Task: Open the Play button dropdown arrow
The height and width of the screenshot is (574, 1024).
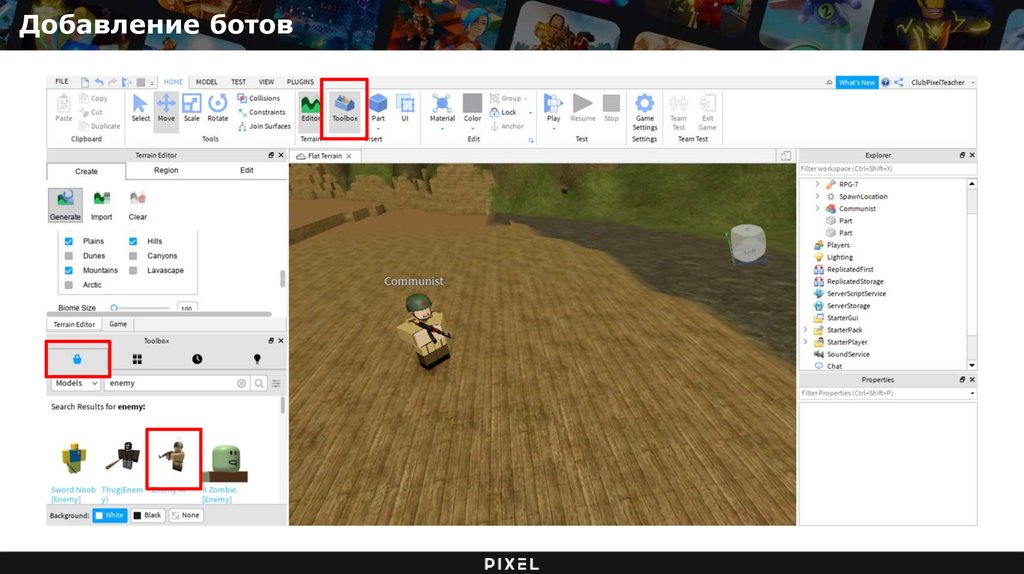Action: point(553,129)
